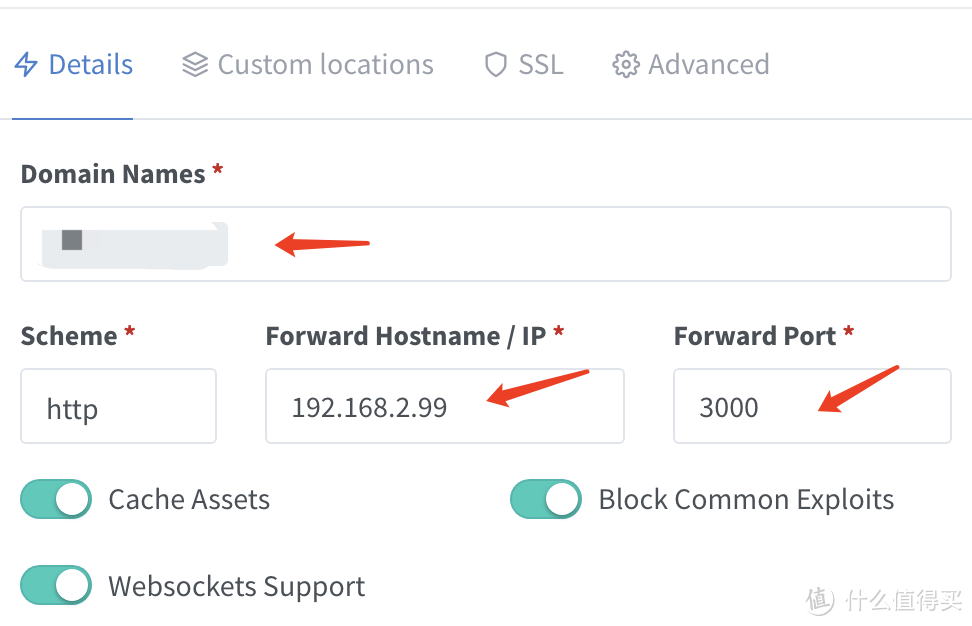Click the Cache Assets label text
Image resolution: width=972 pixels, height=626 pixels.
tap(188, 499)
